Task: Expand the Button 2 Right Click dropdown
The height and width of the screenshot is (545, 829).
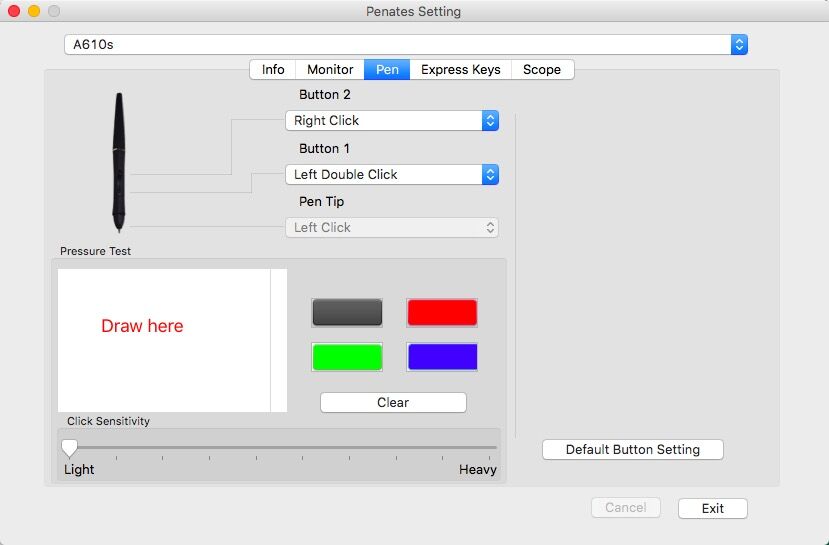Action: (392, 121)
